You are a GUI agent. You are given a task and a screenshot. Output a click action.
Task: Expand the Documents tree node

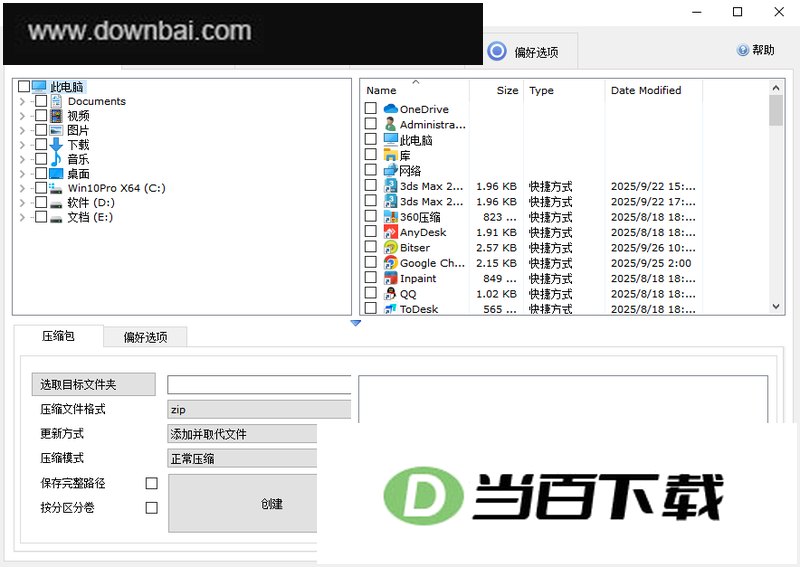22,102
